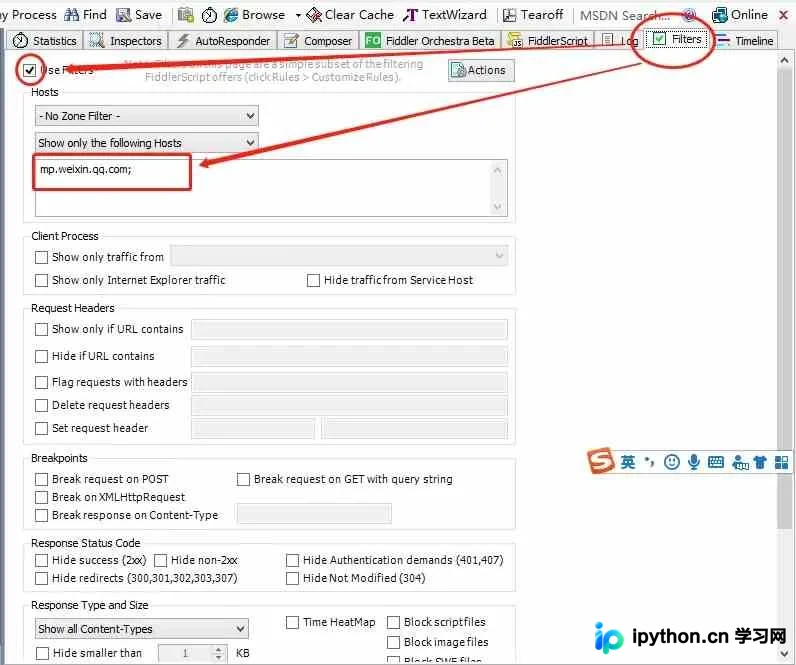The image size is (796, 665).
Task: Switch to the Inspectors tab
Action: [x=125, y=40]
